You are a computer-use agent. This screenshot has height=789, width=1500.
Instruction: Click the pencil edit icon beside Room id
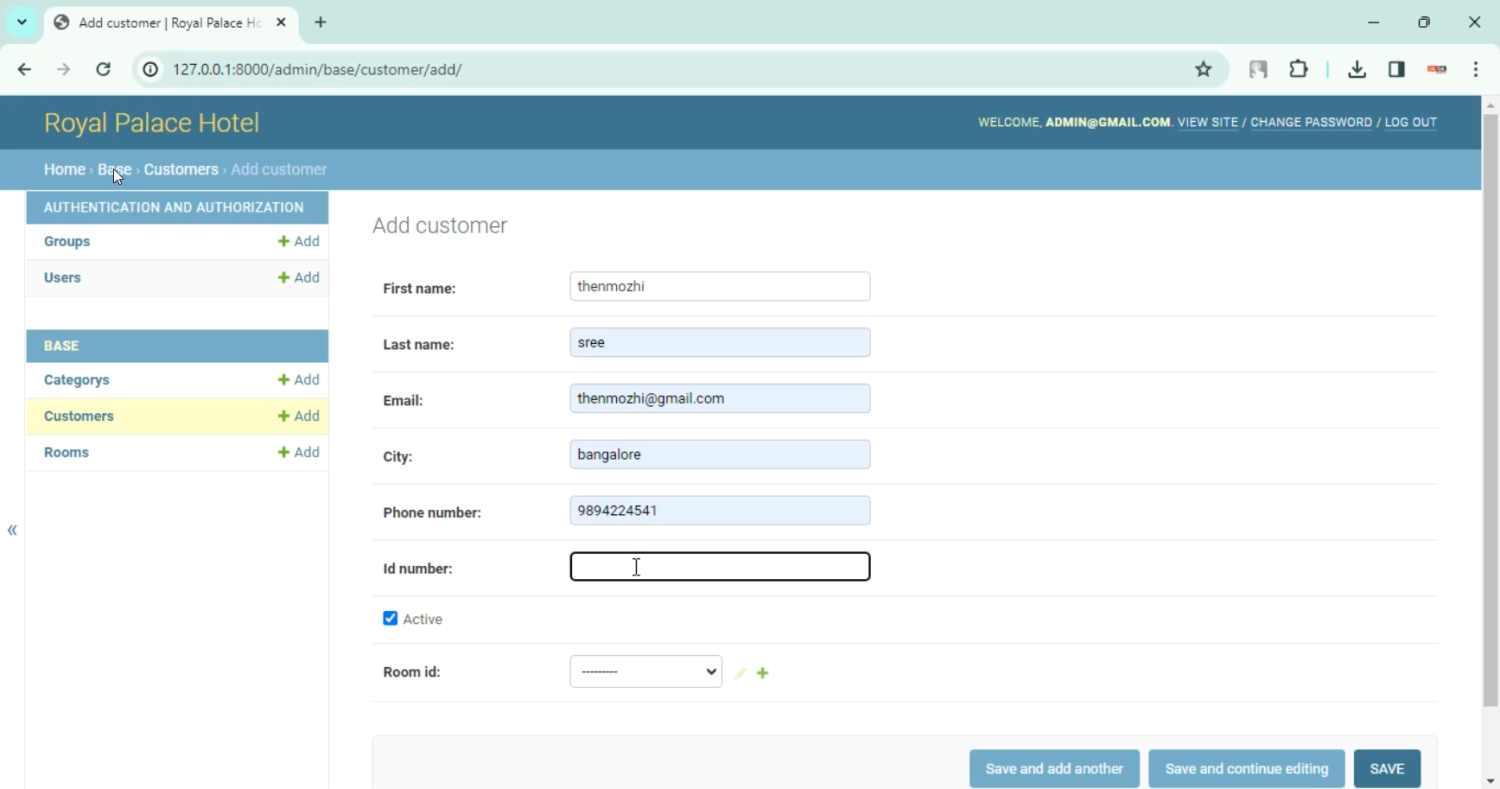point(740,673)
